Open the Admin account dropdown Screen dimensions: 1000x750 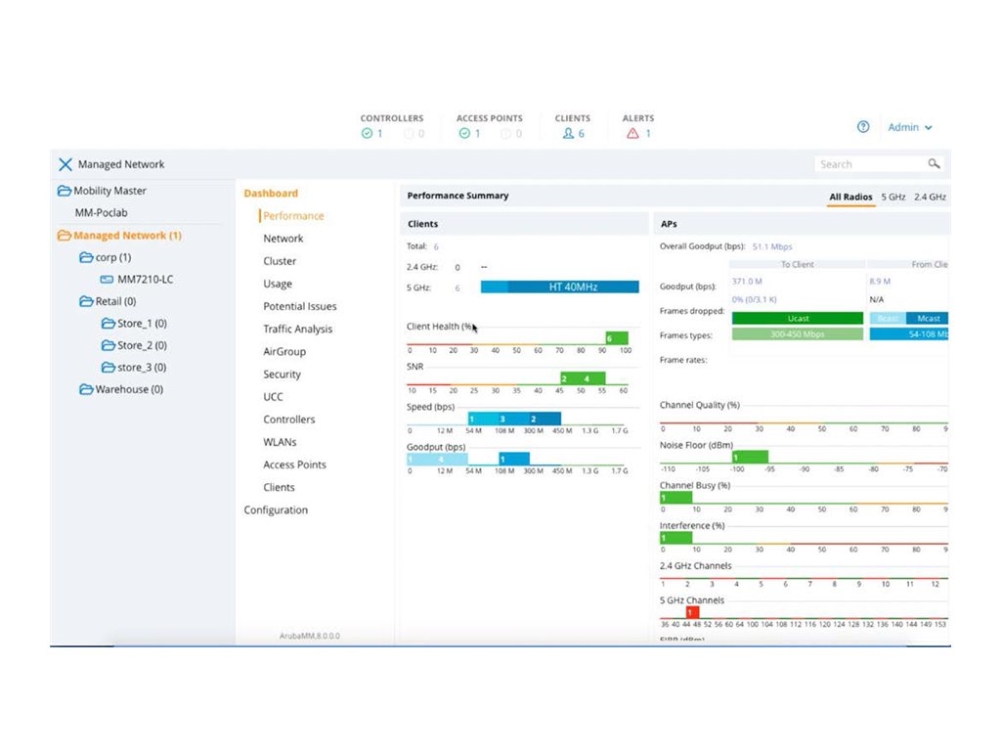click(908, 127)
